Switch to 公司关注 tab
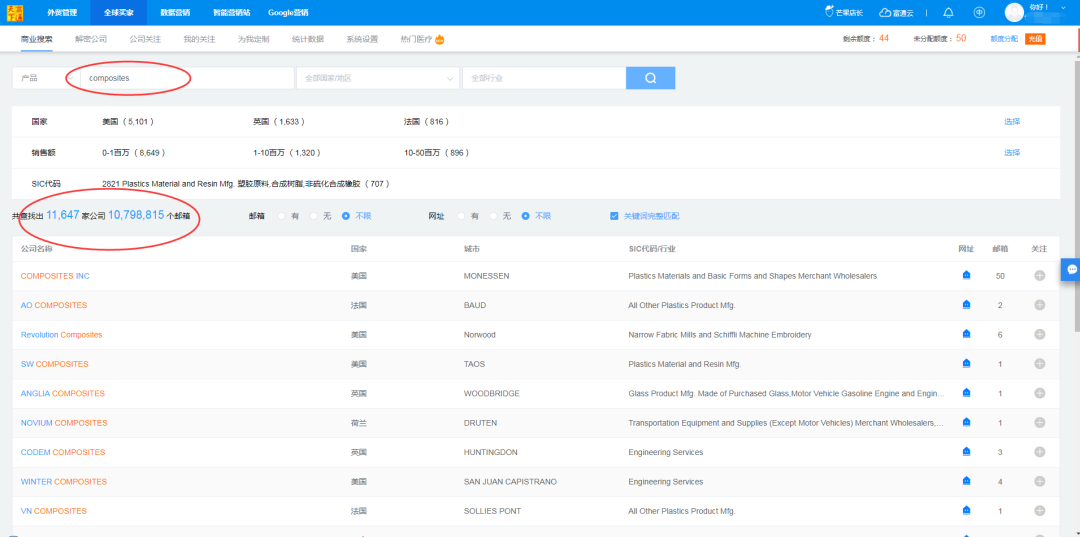The image size is (1080, 537). (145, 39)
